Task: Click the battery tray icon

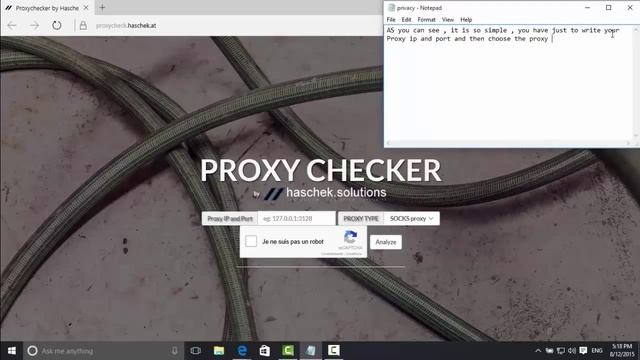Action: pos(549,351)
